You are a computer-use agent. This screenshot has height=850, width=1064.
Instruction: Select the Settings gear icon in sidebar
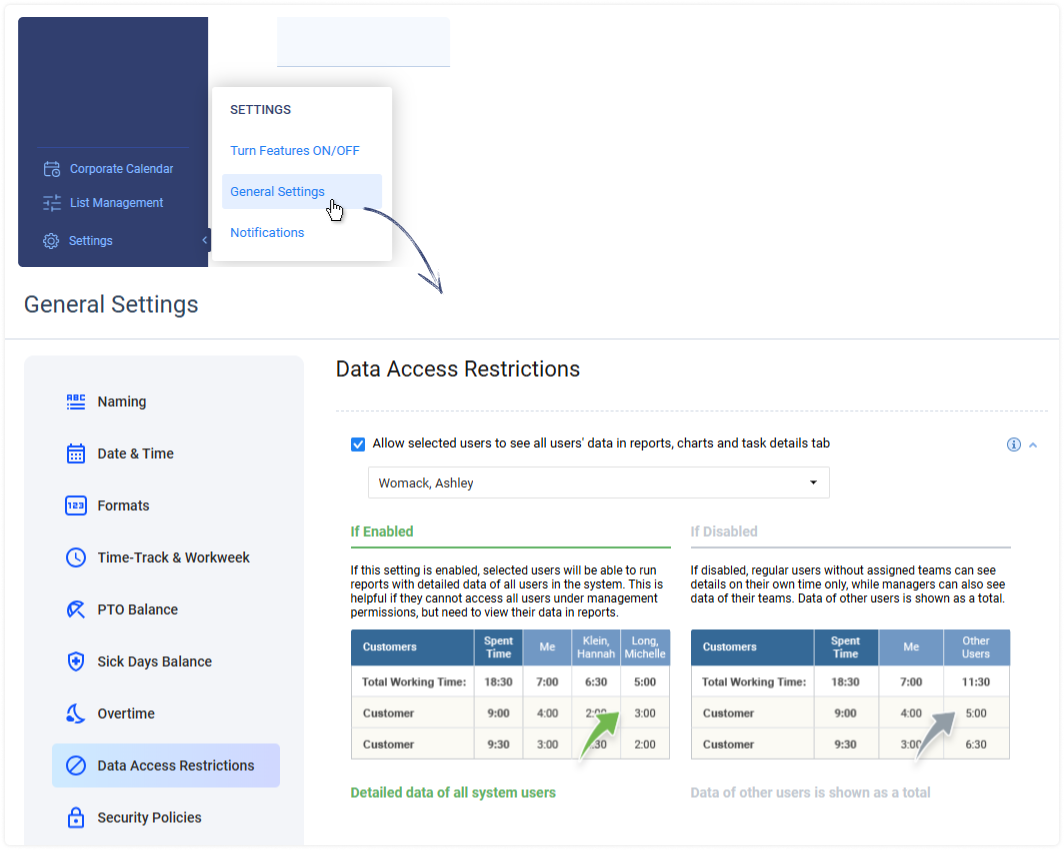pyautogui.click(x=50, y=240)
